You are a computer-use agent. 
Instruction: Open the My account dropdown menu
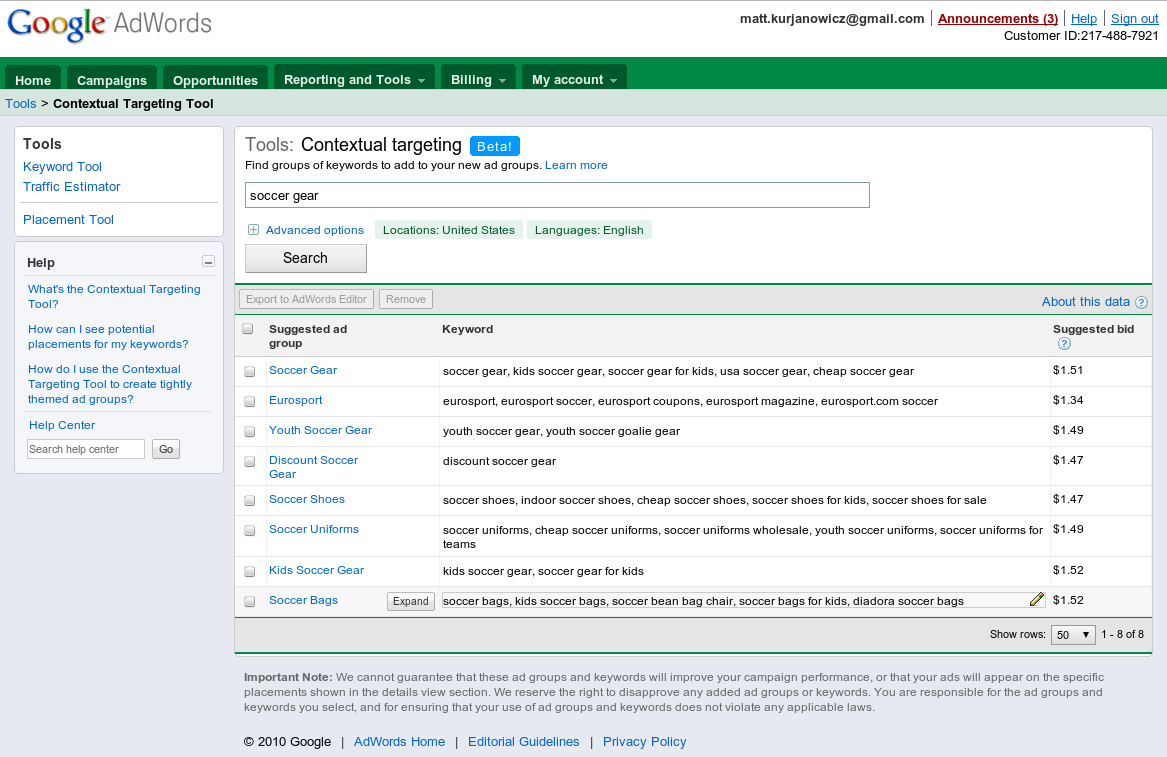point(574,79)
